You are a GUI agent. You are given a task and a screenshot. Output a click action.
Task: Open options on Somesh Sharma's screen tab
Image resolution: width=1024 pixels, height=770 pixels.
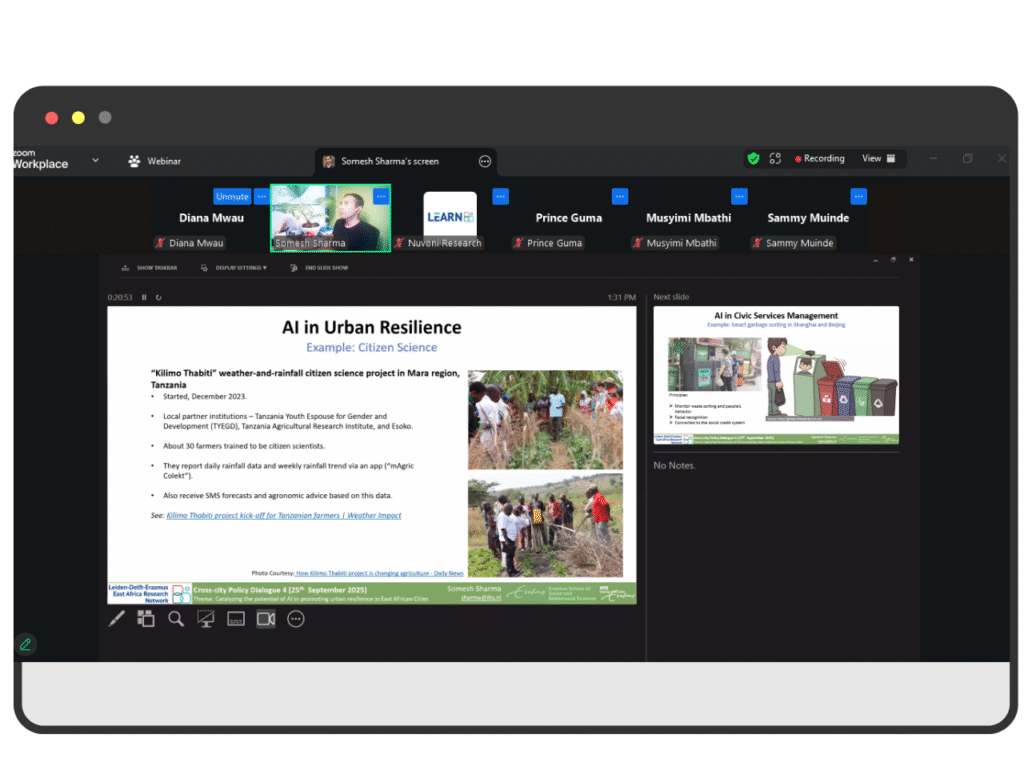[485, 161]
